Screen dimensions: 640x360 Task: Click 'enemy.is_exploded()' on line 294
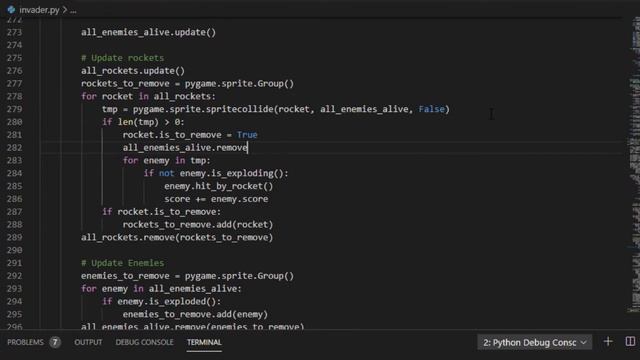coord(167,302)
